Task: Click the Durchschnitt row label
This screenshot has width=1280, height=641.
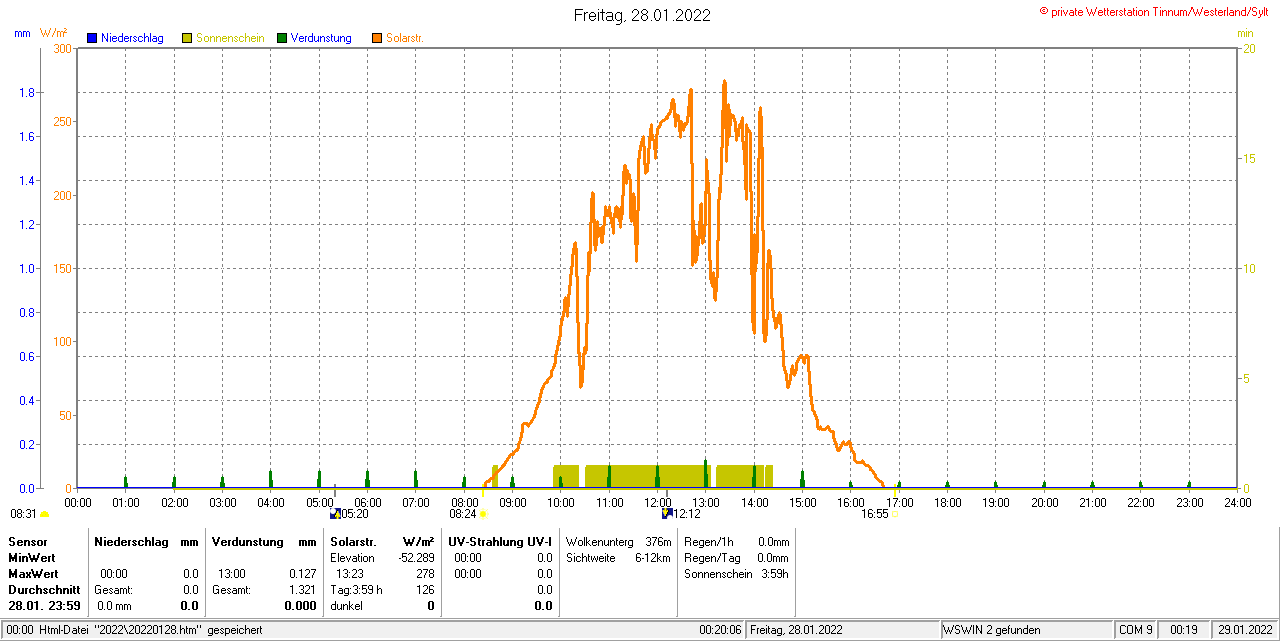Action: [43, 590]
